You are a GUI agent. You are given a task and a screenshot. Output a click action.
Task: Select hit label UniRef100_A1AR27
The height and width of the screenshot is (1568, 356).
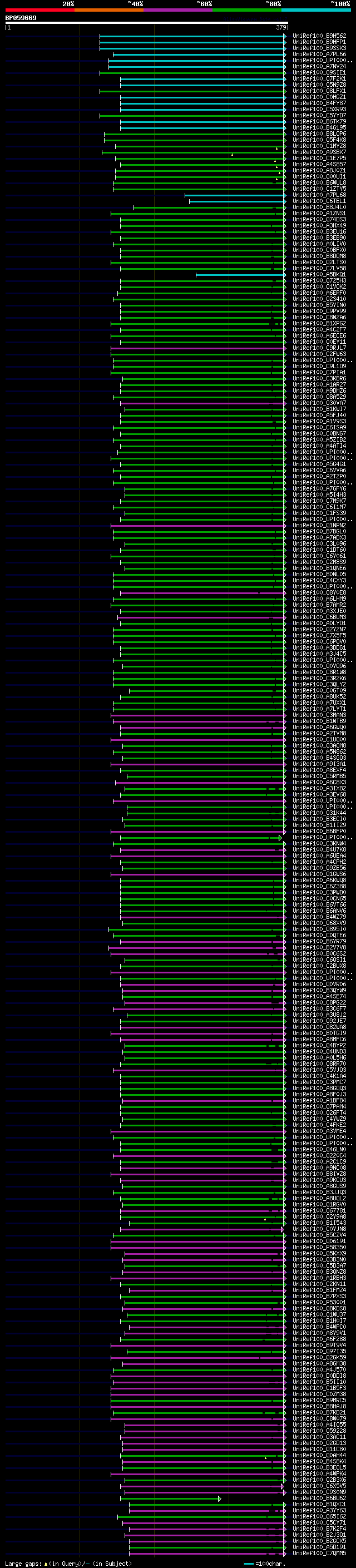[319, 385]
